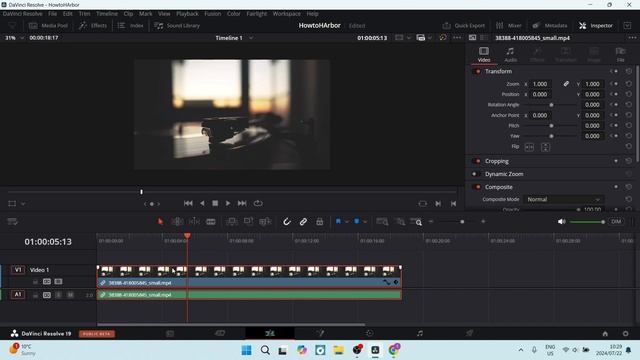Open flag color dropdown arrow
Screen dimensions: 640x360
tap(347, 222)
